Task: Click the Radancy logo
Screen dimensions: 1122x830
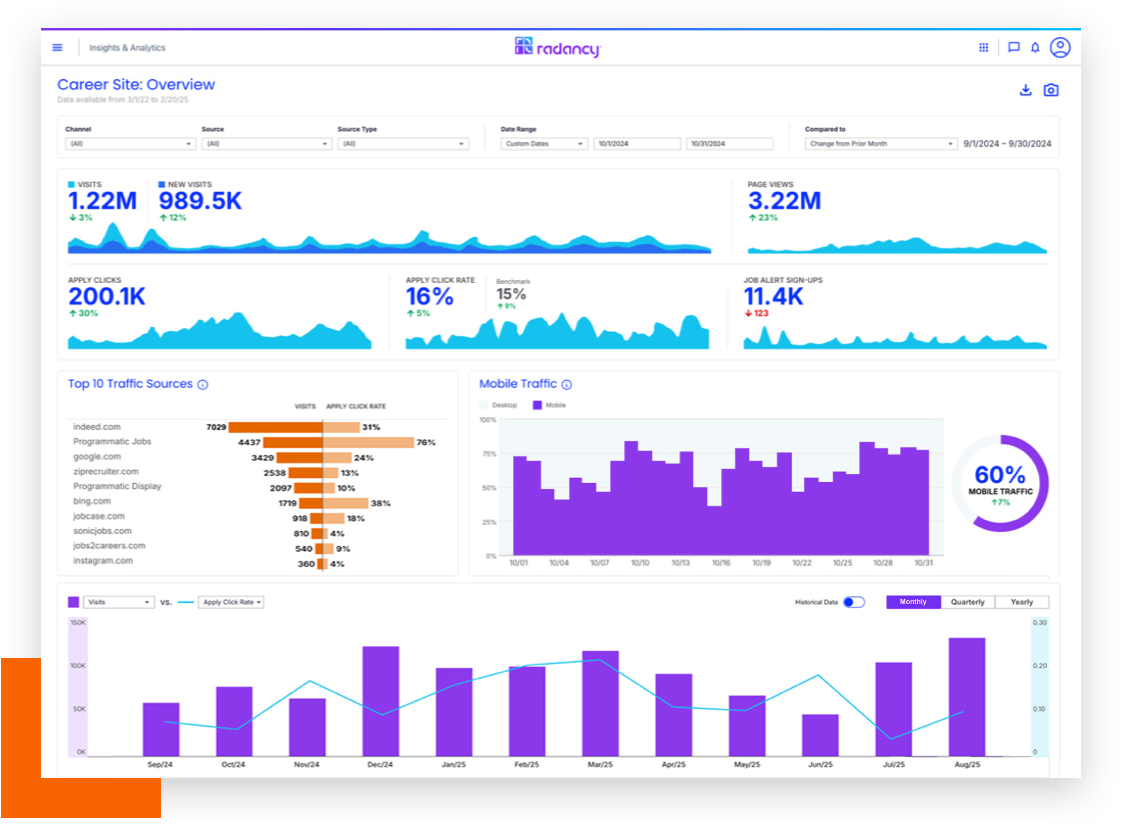Action: point(557,47)
